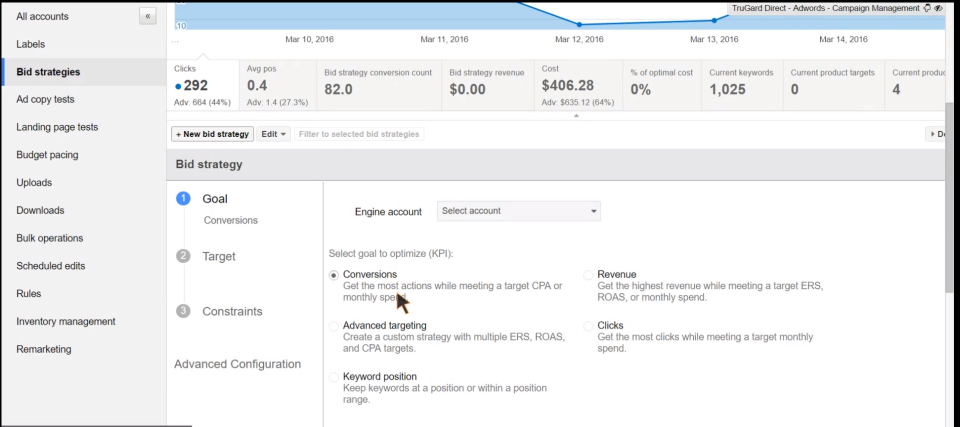Select the Clicks metric tile

click(x=203, y=86)
